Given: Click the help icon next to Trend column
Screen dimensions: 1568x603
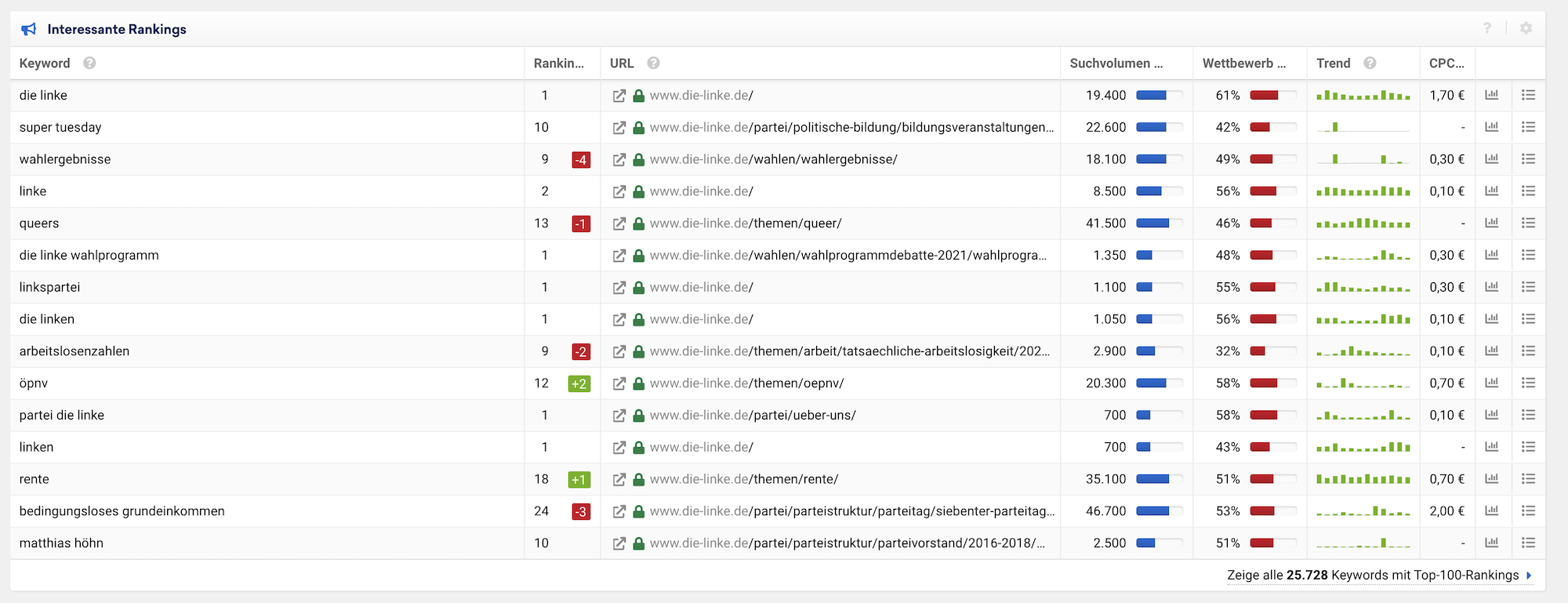Looking at the screenshot, I should [1370, 63].
